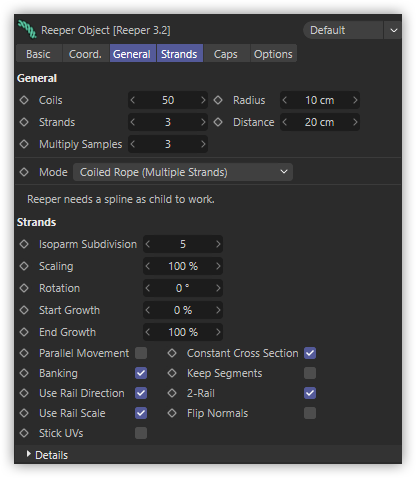Click the End Growth field showing 100 %
The image size is (416, 478).
[x=183, y=332]
